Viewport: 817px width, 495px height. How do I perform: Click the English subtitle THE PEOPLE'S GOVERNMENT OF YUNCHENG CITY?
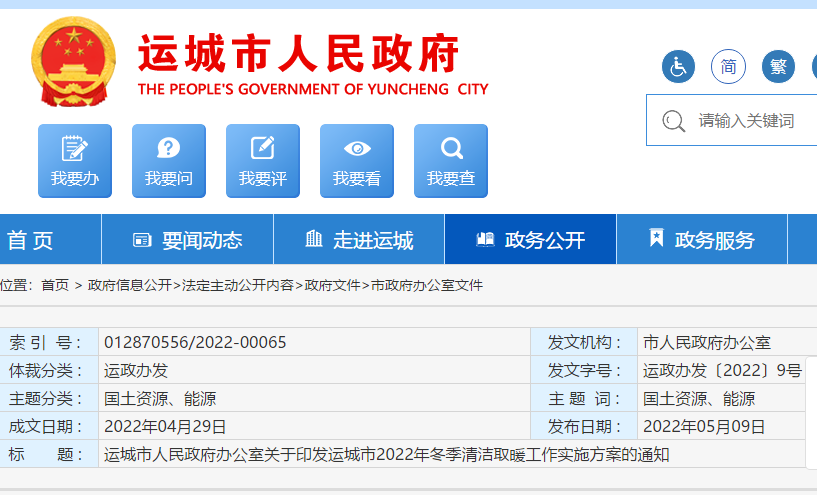(x=313, y=89)
